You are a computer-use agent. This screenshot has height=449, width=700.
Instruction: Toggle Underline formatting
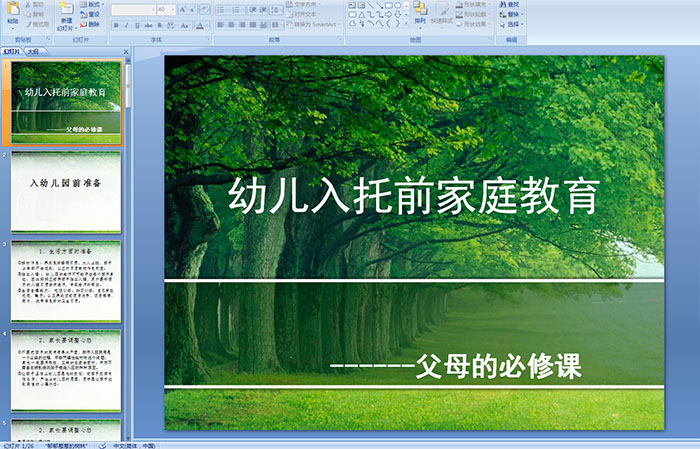pyautogui.click(x=138, y=25)
